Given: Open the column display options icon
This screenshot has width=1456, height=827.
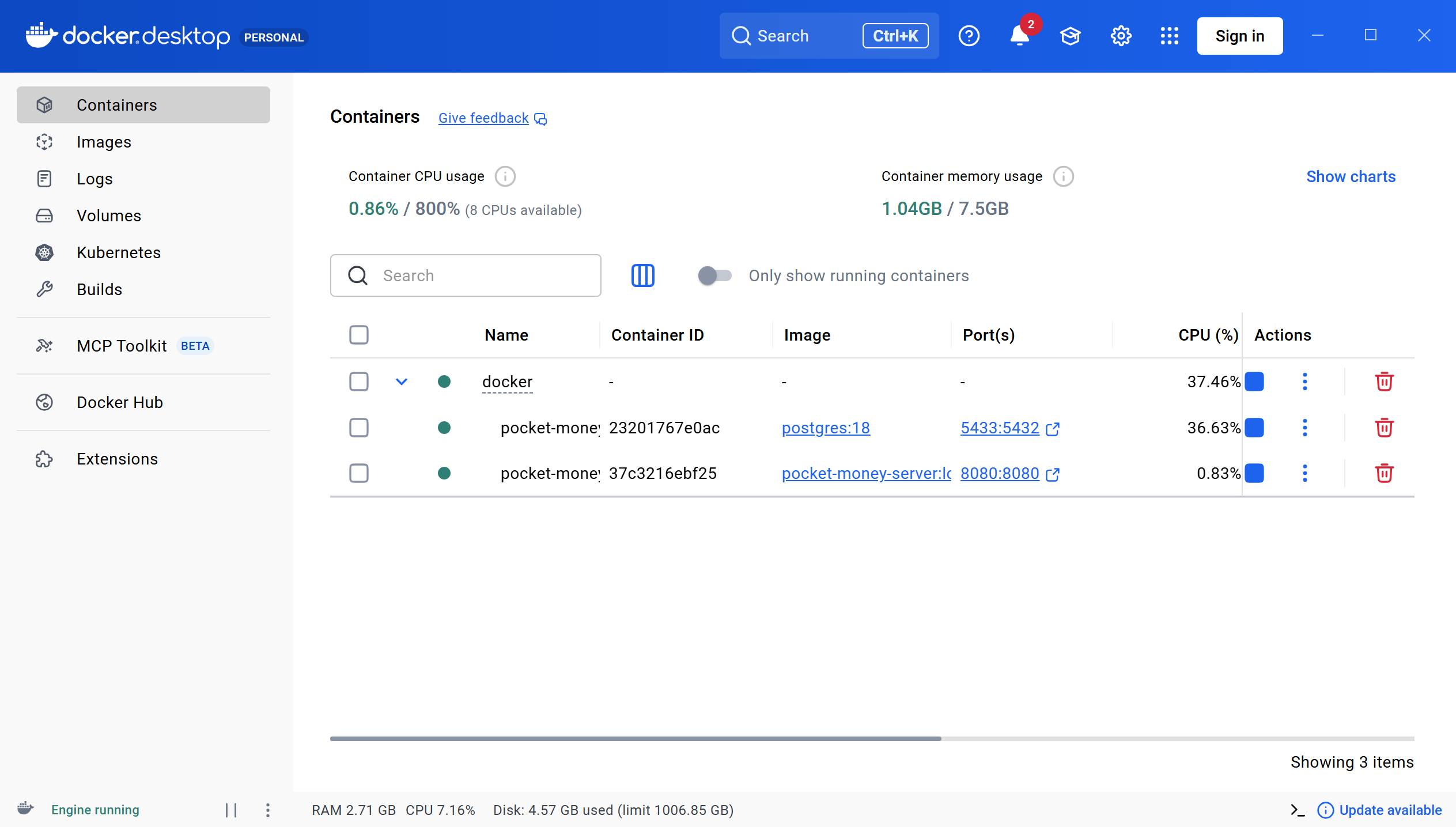Looking at the screenshot, I should (x=643, y=275).
